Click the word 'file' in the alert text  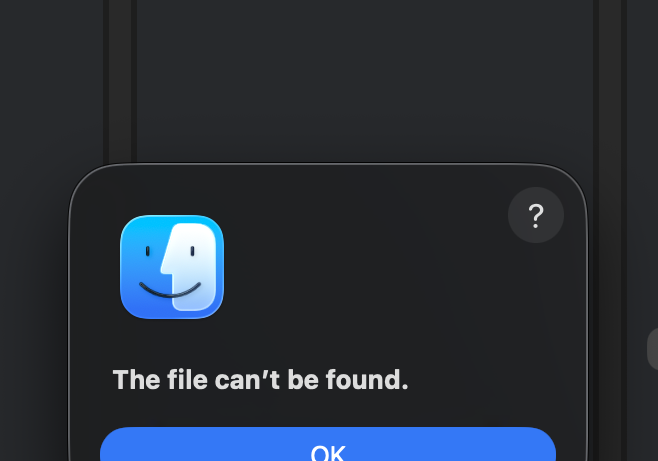tap(187, 380)
